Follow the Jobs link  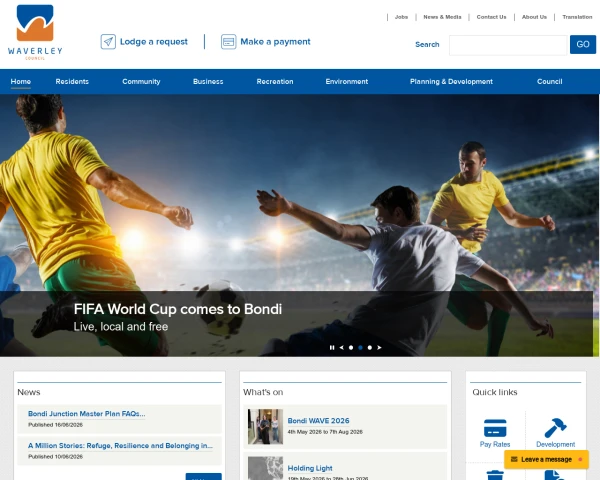point(401,17)
